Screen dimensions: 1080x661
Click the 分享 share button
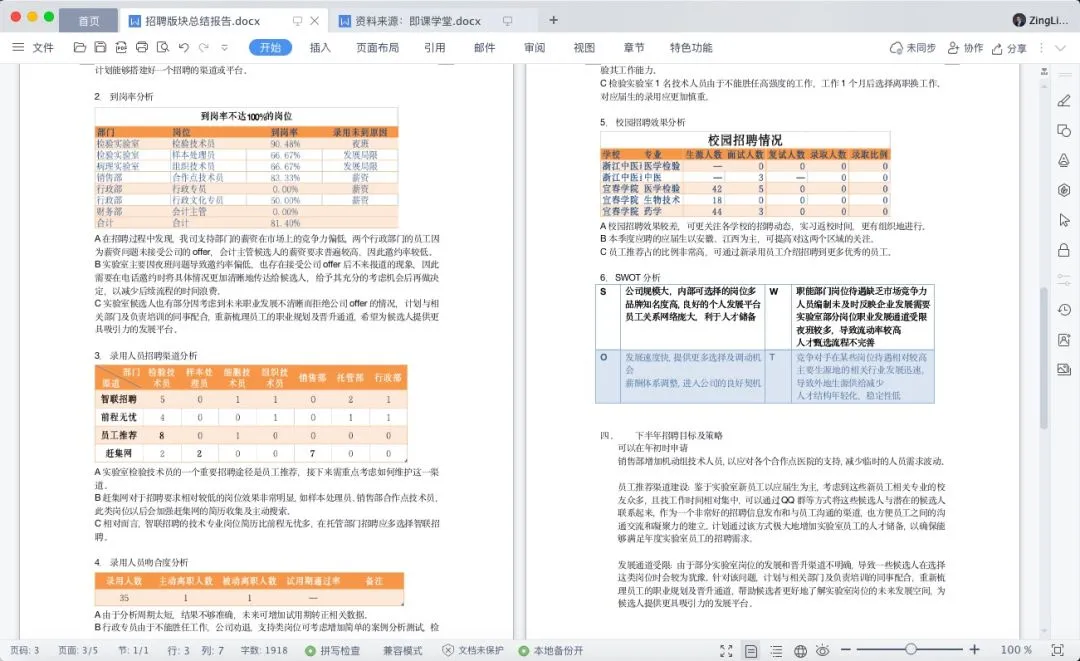(x=1009, y=48)
